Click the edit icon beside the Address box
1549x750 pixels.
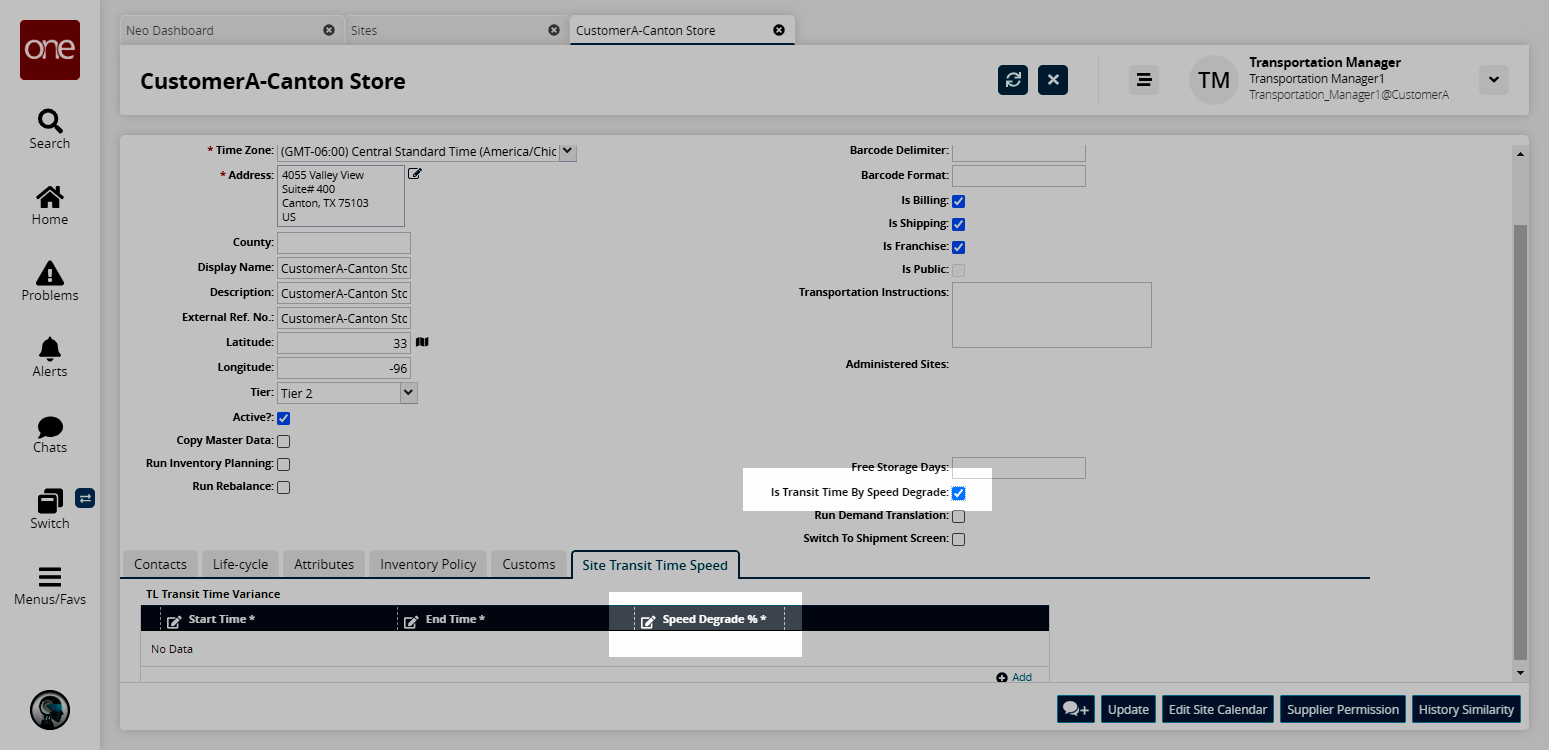click(415, 174)
